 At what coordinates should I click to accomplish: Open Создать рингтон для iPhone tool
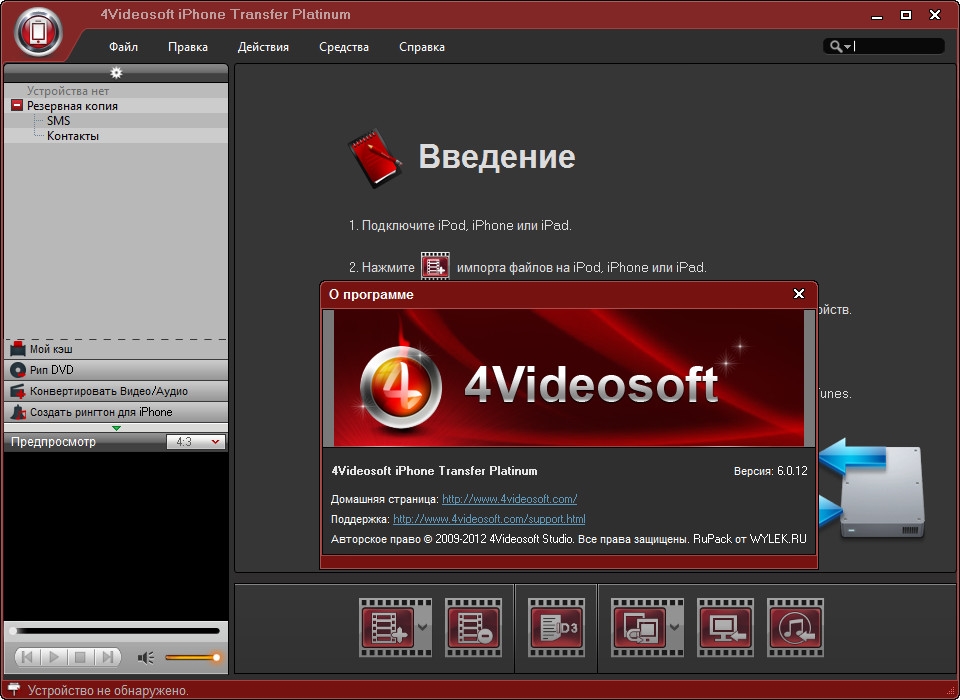tap(116, 412)
